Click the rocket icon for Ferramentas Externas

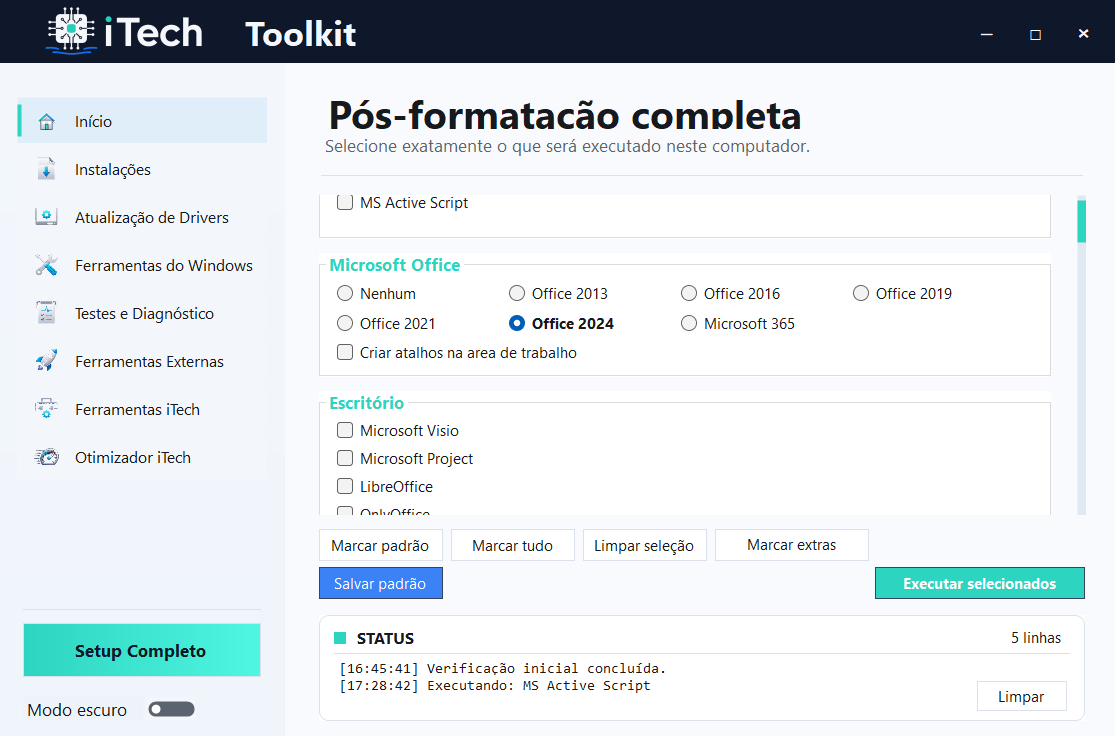[x=46, y=361]
